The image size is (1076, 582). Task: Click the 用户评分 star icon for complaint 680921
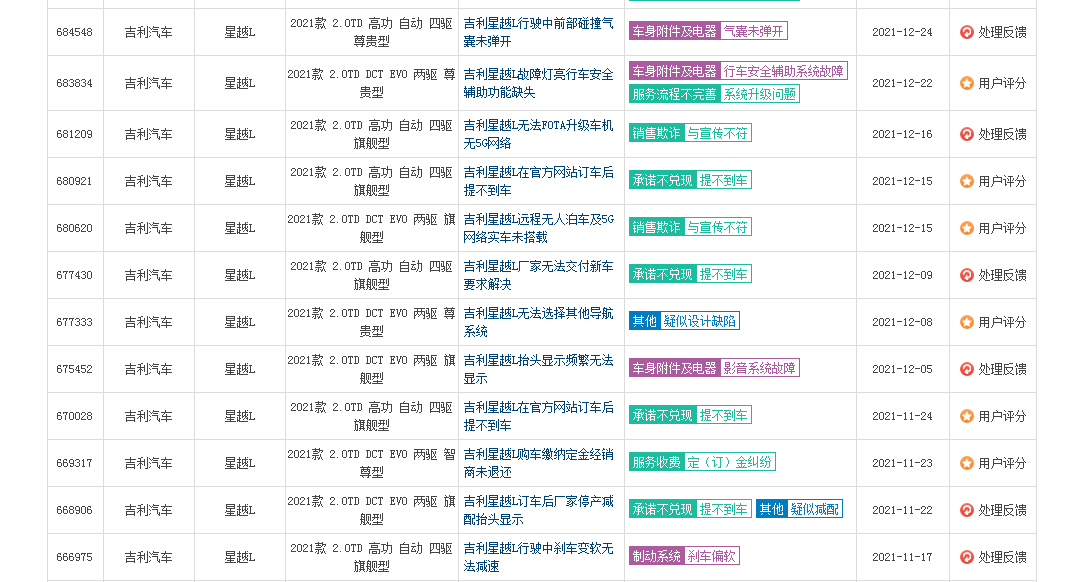click(966, 181)
